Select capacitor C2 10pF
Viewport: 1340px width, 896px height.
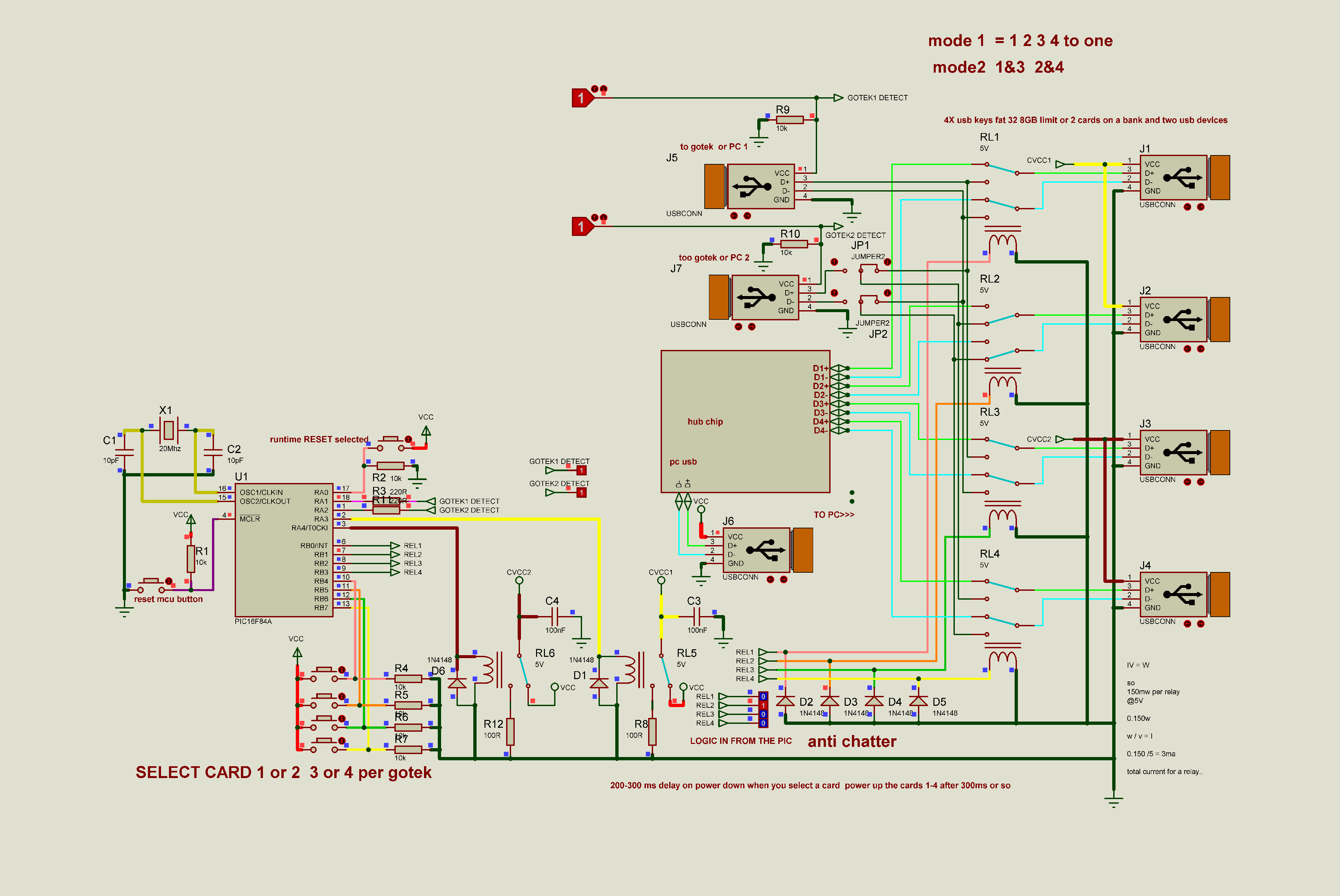click(213, 452)
